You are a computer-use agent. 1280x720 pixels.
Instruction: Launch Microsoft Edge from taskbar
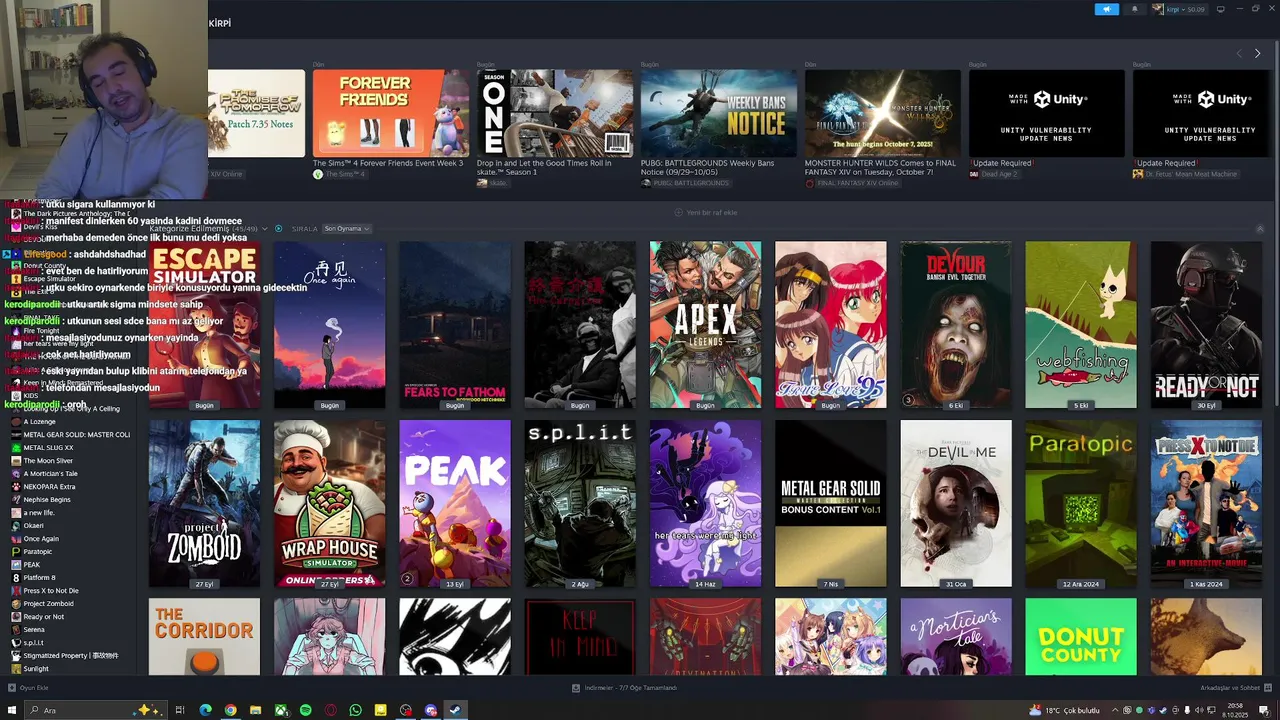[205, 710]
